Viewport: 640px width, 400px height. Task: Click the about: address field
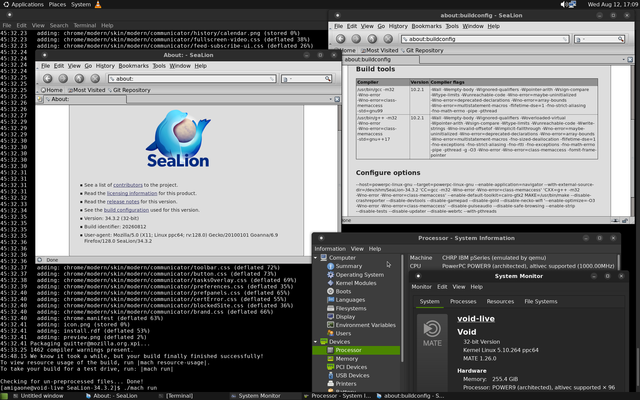coord(192,79)
